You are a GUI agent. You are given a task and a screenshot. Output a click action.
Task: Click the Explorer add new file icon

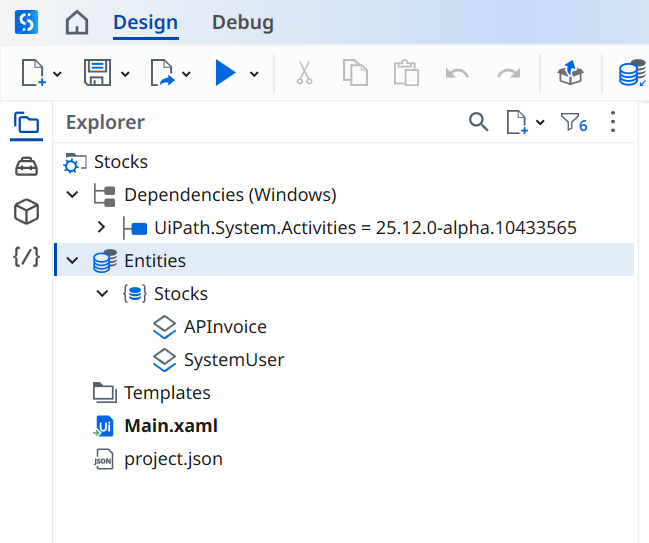(517, 122)
